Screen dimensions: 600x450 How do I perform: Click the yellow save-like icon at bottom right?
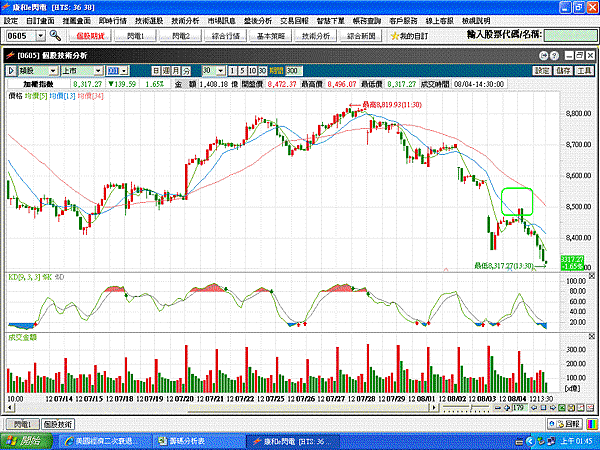571,408
